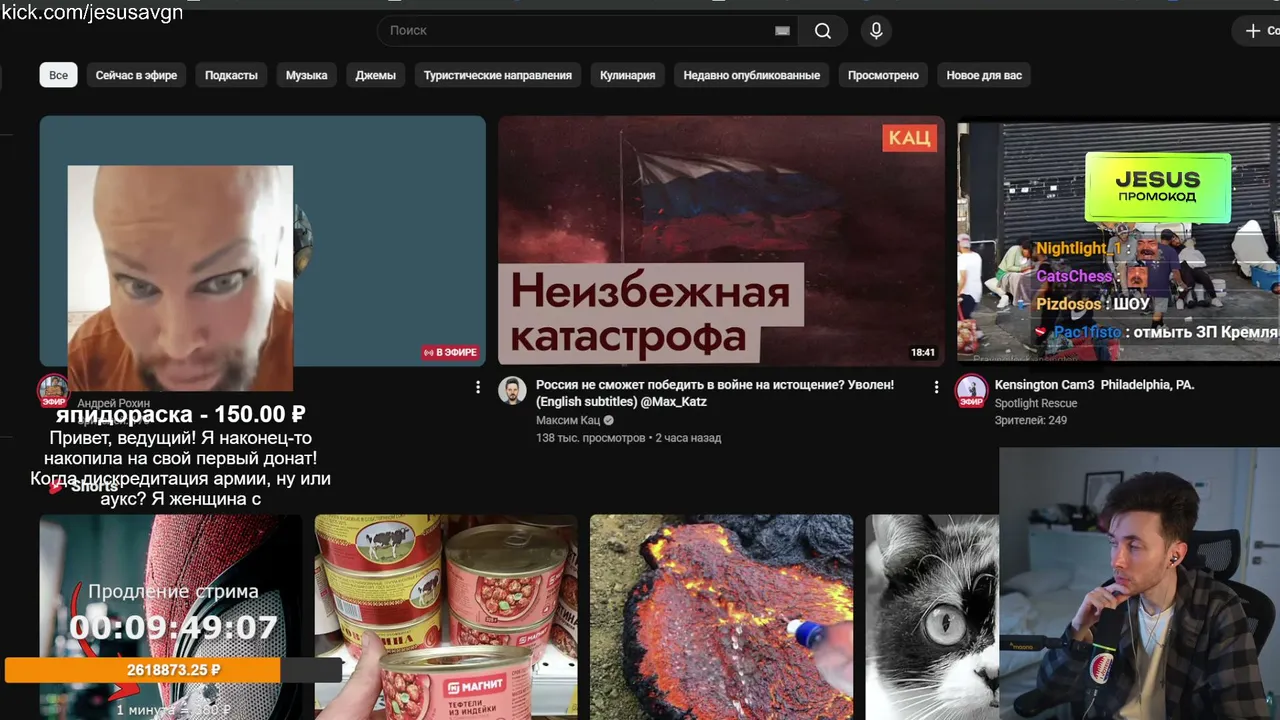The width and height of the screenshot is (1280, 720).
Task: Open the Spotlight Rescue channel avatar
Action: point(971,391)
